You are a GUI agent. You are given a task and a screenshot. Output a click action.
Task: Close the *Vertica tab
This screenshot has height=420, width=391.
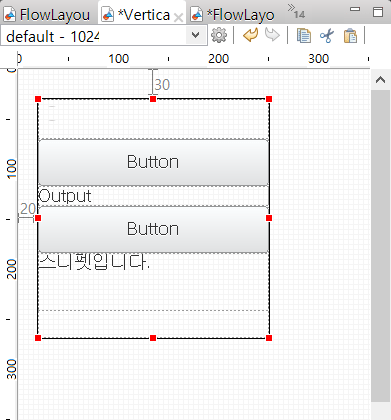[179, 17]
